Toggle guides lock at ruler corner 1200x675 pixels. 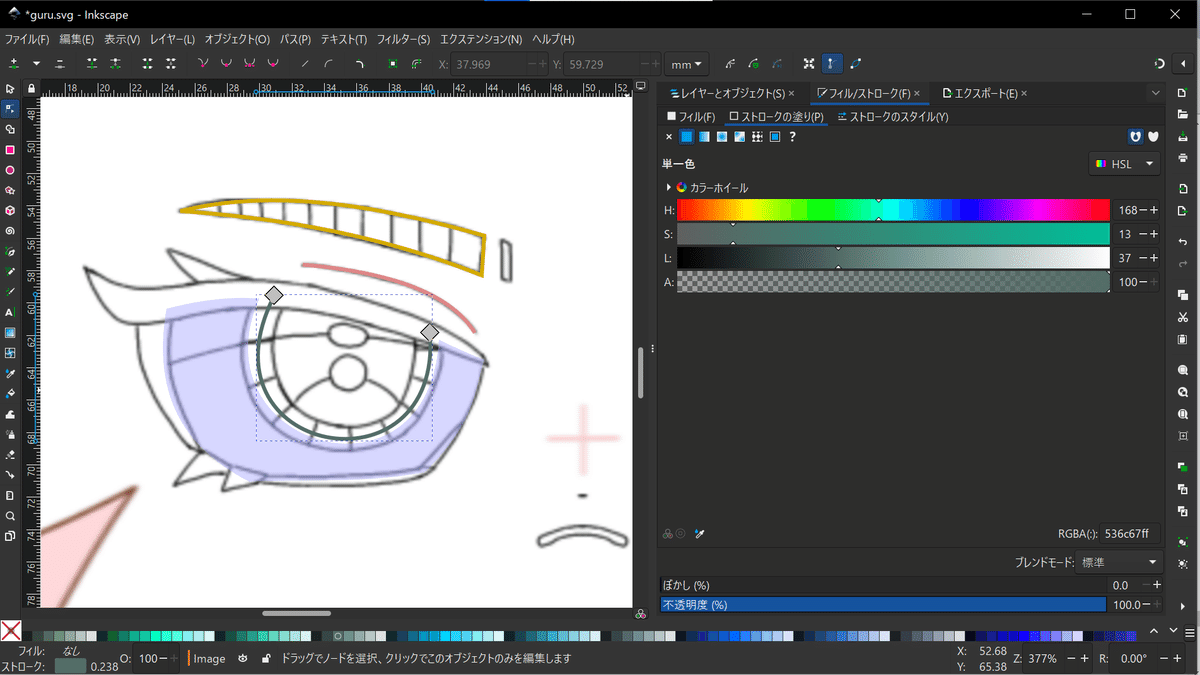click(31, 88)
